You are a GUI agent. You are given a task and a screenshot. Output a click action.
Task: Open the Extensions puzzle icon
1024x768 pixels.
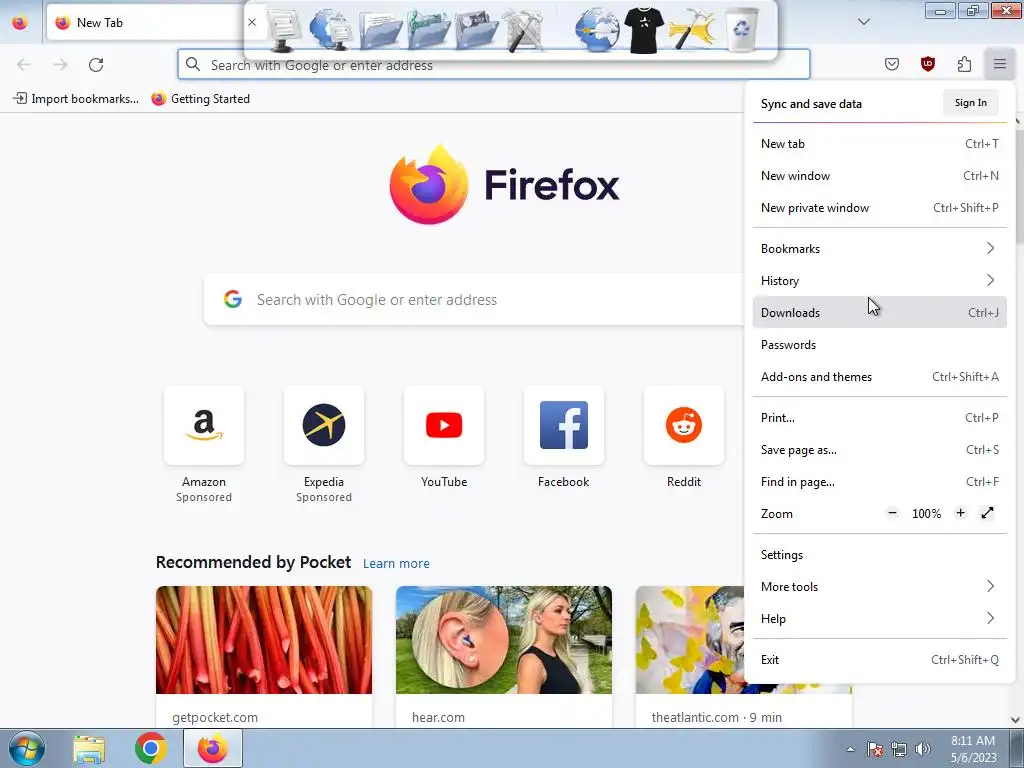point(964,64)
